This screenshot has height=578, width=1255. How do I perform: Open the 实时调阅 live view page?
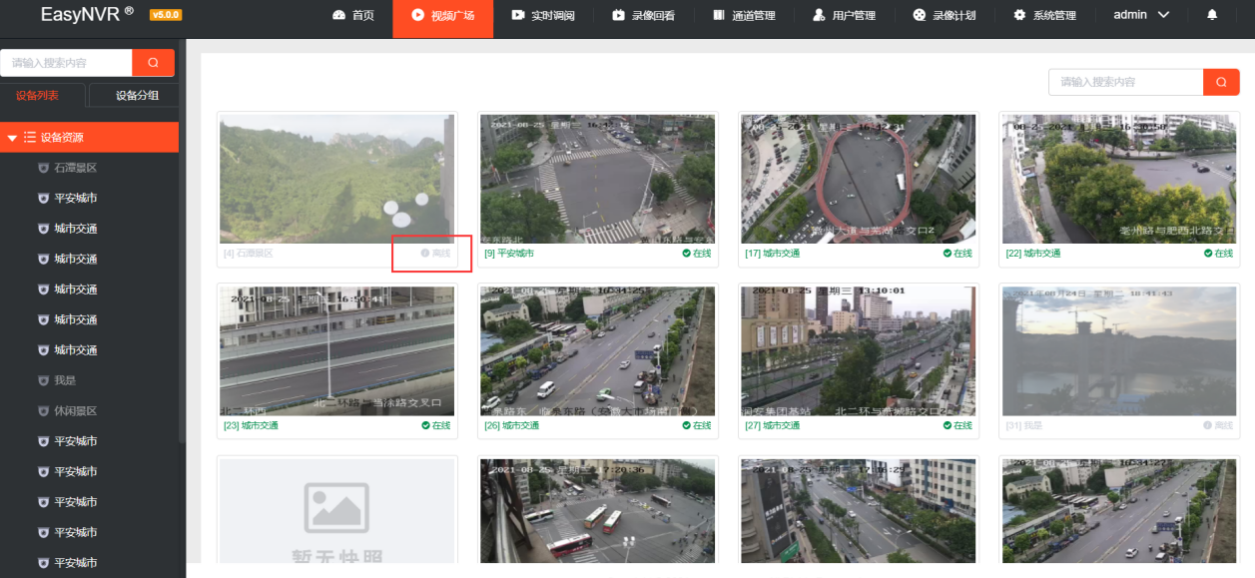coord(543,15)
